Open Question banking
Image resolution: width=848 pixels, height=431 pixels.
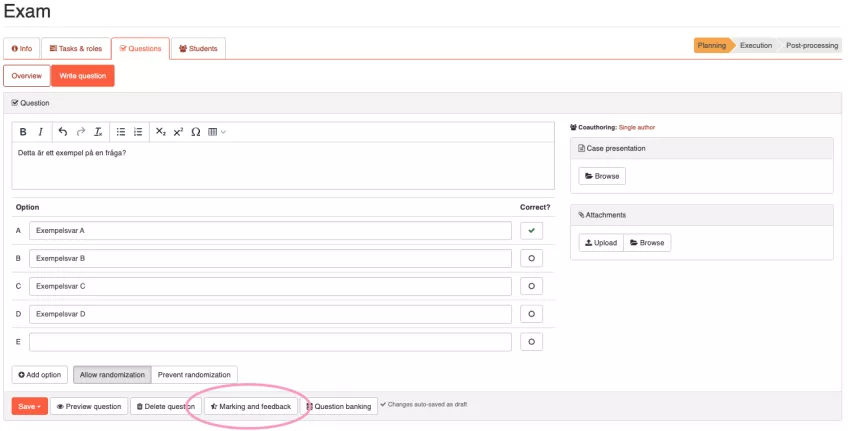pos(339,407)
